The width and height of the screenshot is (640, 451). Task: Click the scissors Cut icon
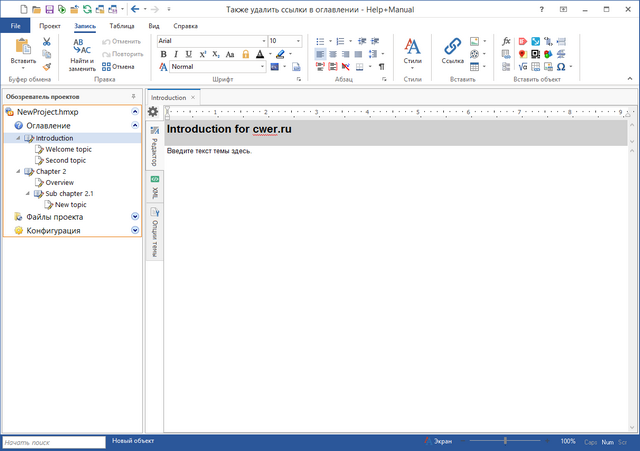click(x=47, y=41)
